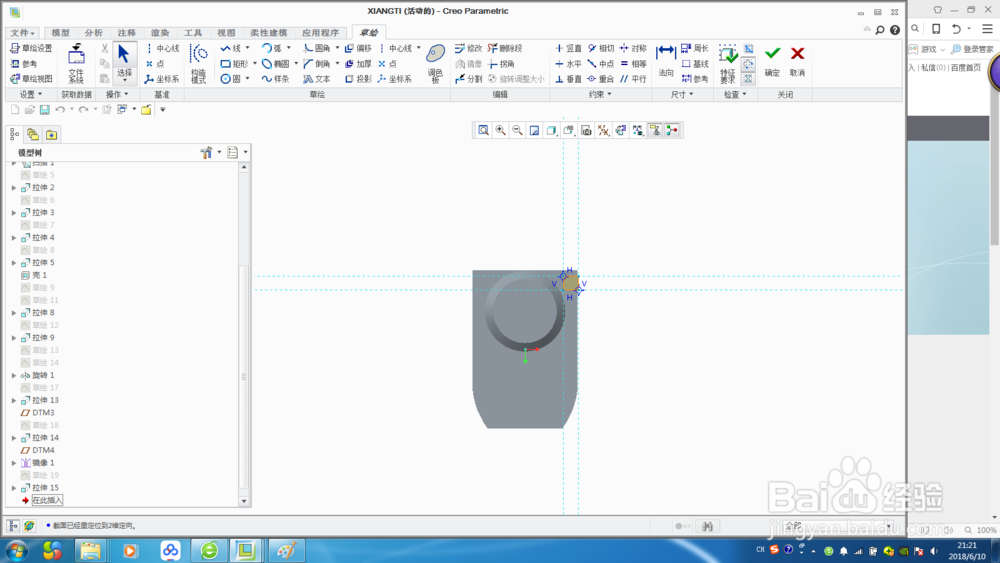Click the 删除段 (Delete Segment) tool

click(x=505, y=48)
